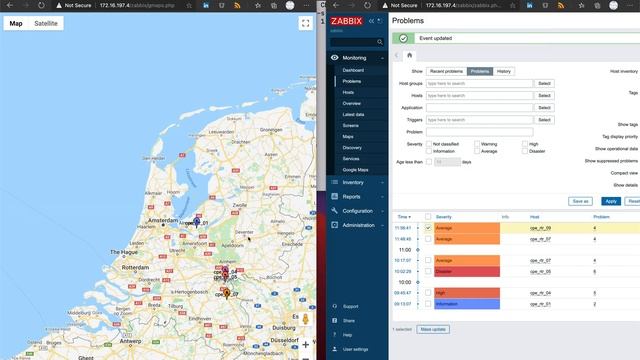Click the Save as button
The height and width of the screenshot is (360, 640).
point(580,201)
